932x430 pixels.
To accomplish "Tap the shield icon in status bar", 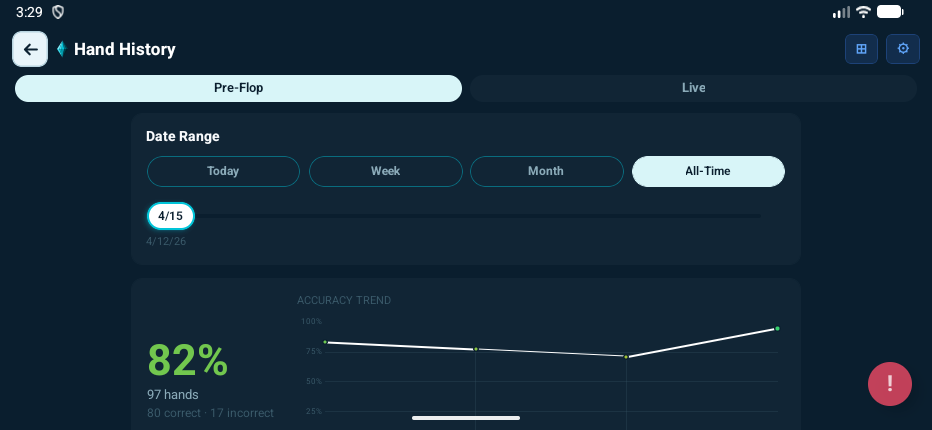I will (x=58, y=12).
